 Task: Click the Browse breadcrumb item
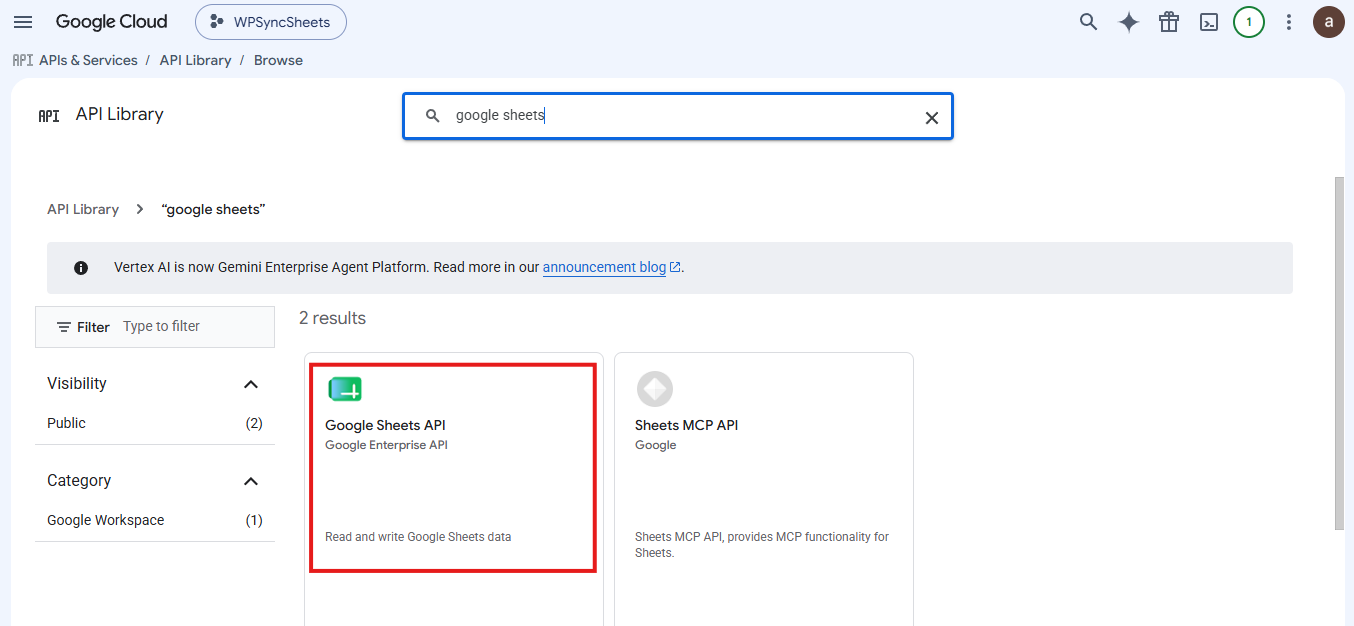coord(278,60)
